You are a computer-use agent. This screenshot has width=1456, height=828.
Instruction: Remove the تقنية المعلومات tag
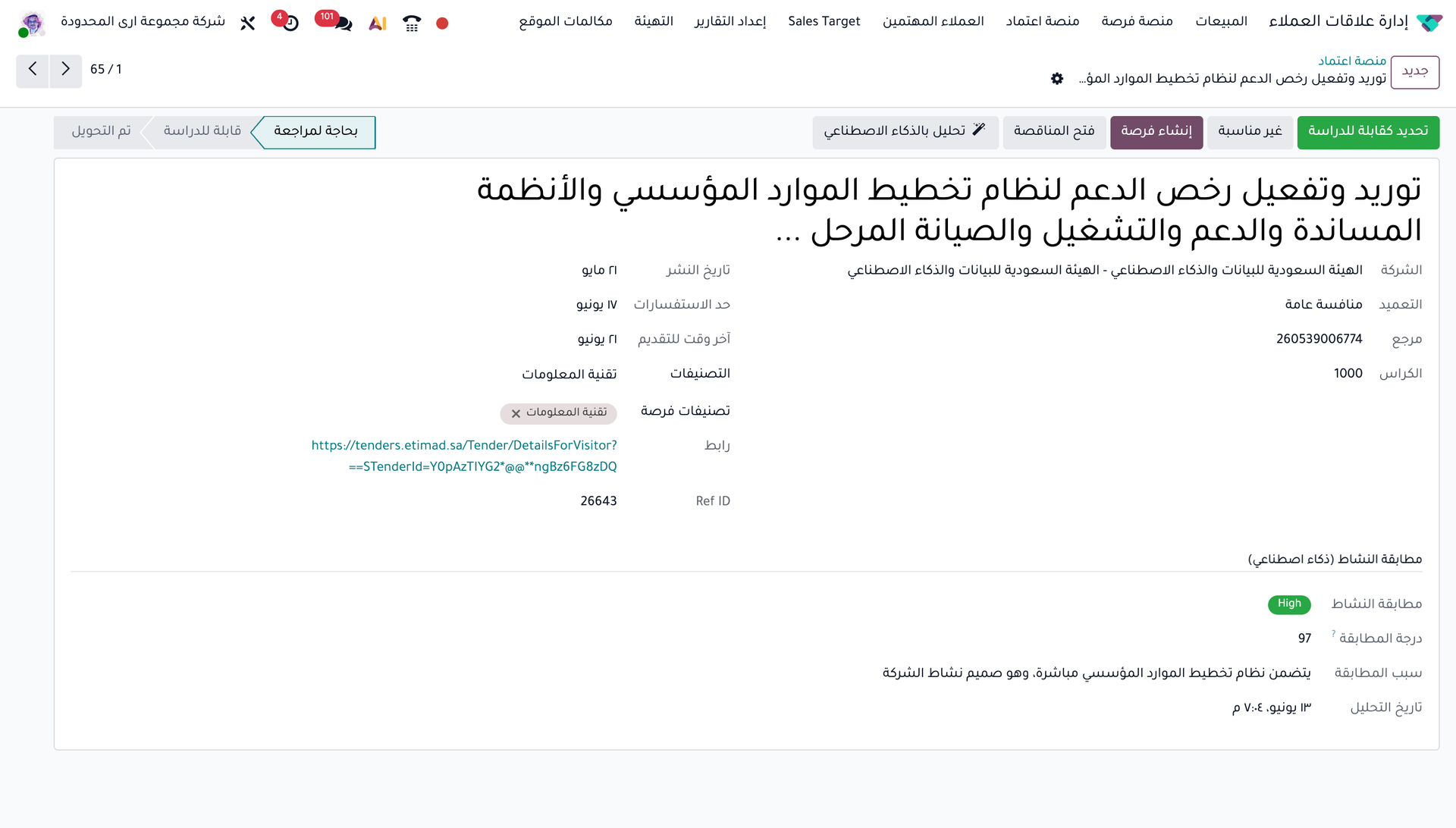[x=516, y=414]
